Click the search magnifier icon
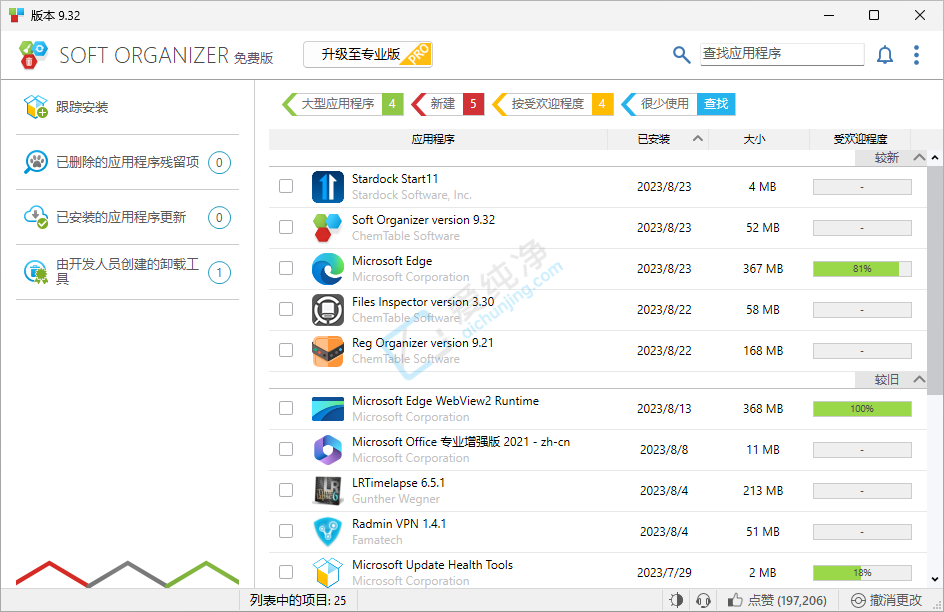Screen dimensions: 944x612 (x=681, y=55)
